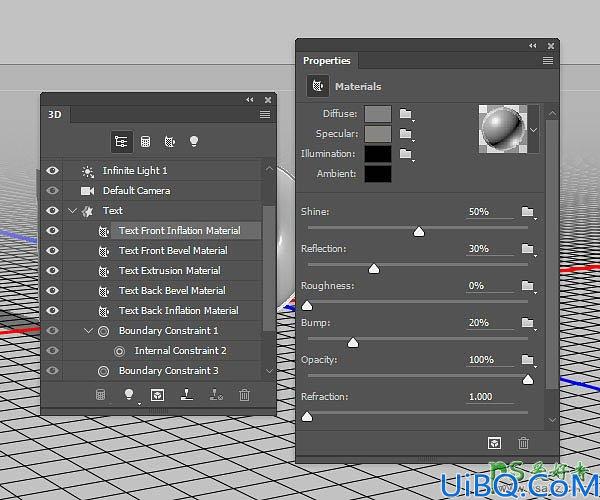Hide Text Front Bevel Material
Viewport: 600px width, 500px height.
point(52,250)
